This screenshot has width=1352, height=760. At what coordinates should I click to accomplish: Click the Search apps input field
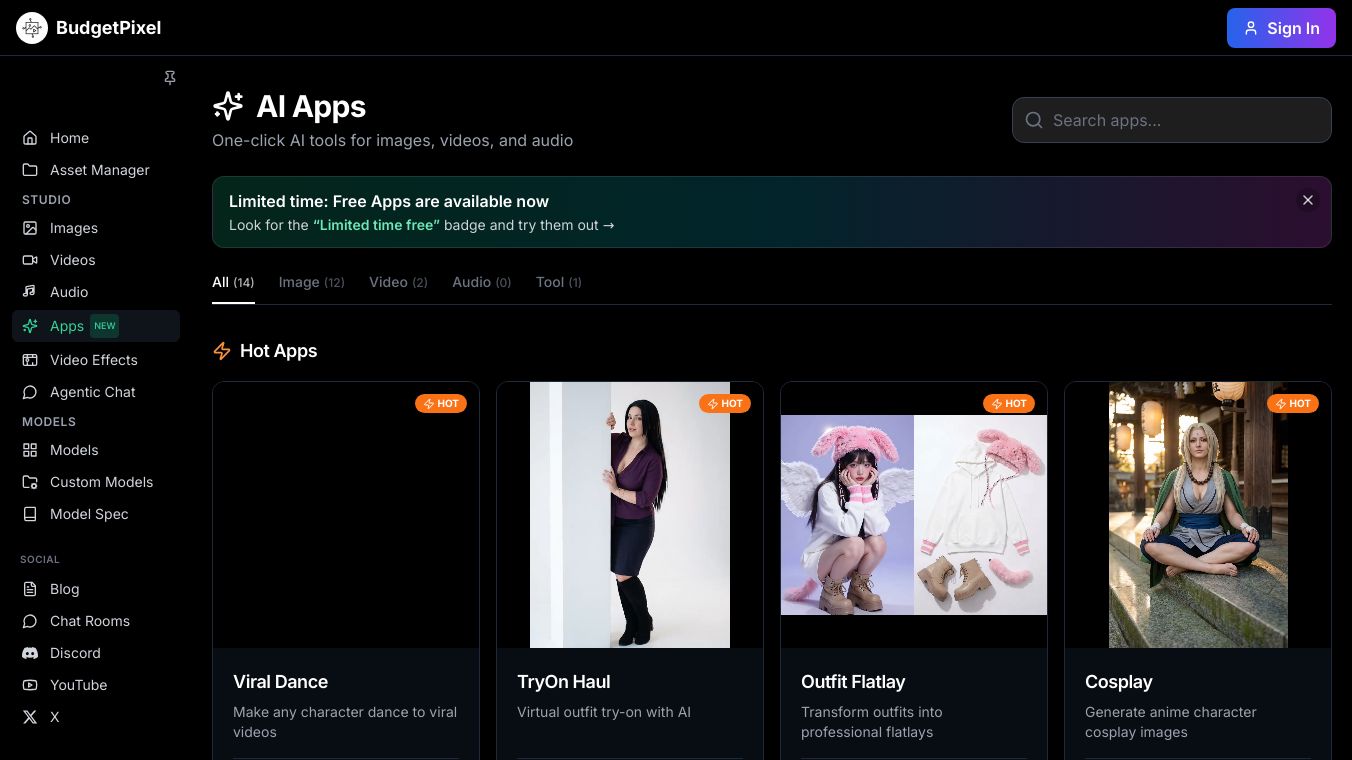click(1171, 120)
